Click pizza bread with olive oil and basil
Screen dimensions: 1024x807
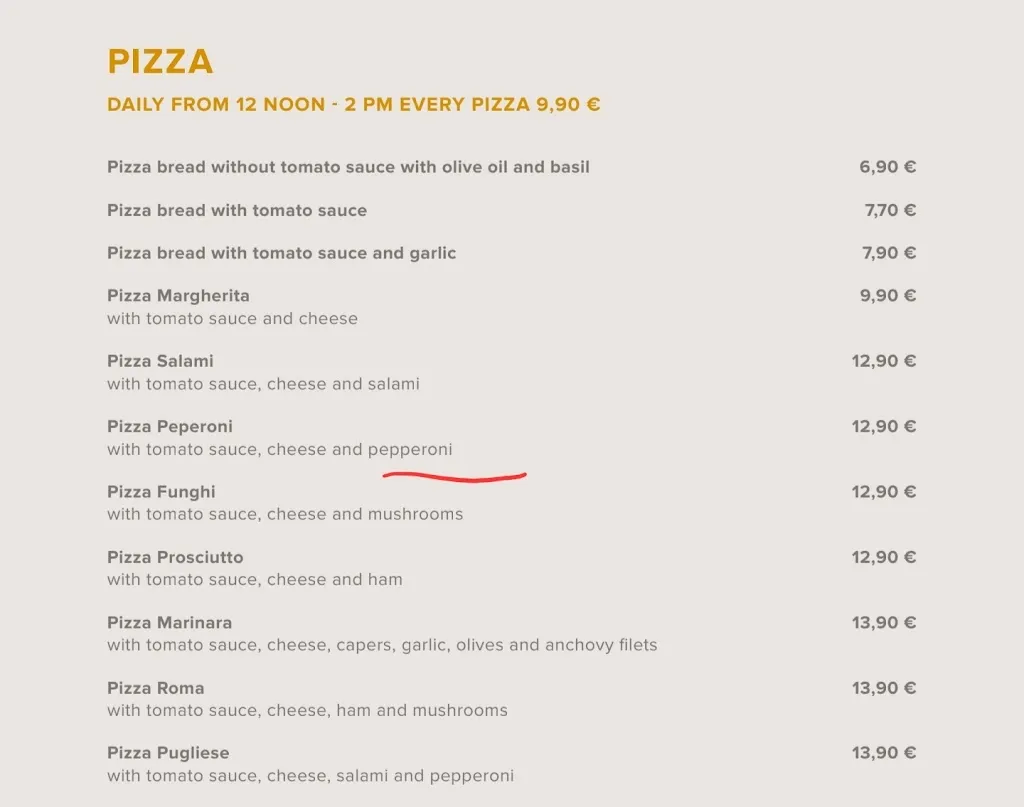coord(348,167)
